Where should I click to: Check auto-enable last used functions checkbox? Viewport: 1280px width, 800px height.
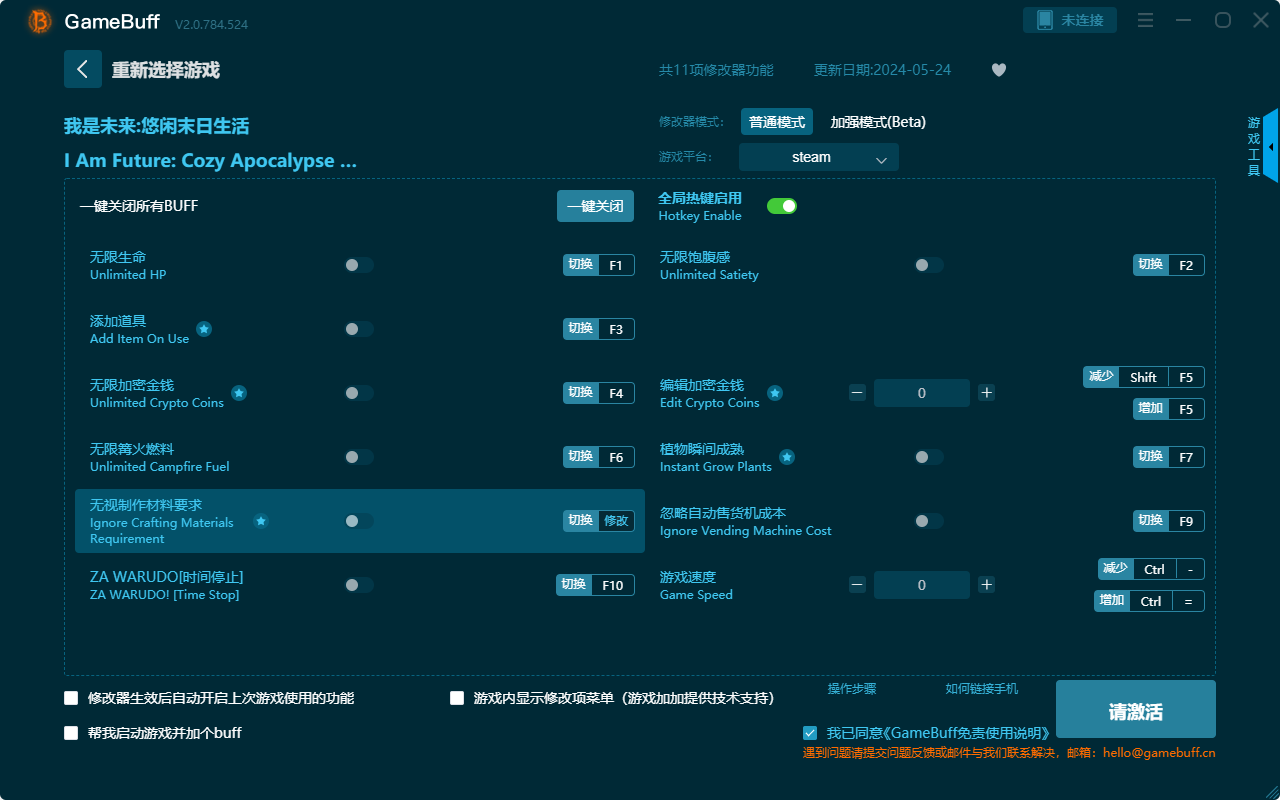coord(71,698)
